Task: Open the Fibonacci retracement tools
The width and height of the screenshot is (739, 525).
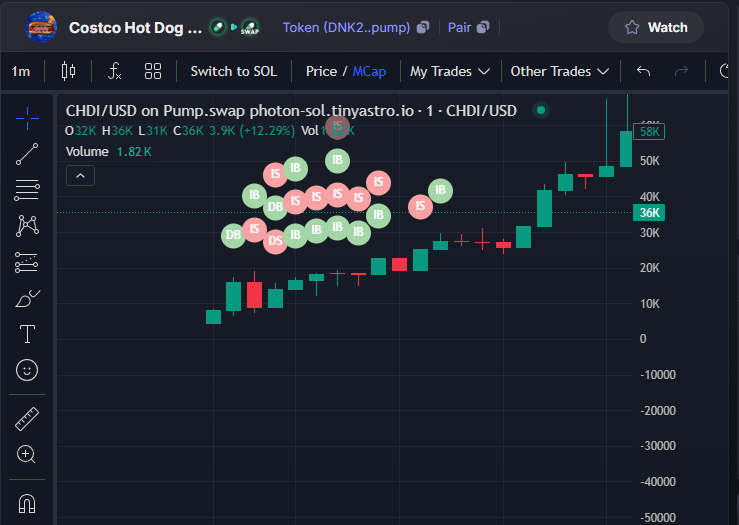Action: pos(27,190)
